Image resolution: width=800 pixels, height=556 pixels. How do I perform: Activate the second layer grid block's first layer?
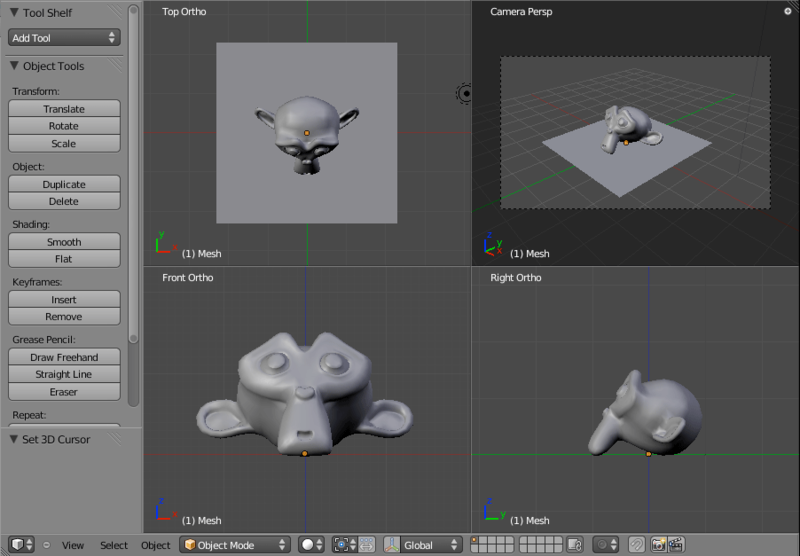(x=523, y=541)
